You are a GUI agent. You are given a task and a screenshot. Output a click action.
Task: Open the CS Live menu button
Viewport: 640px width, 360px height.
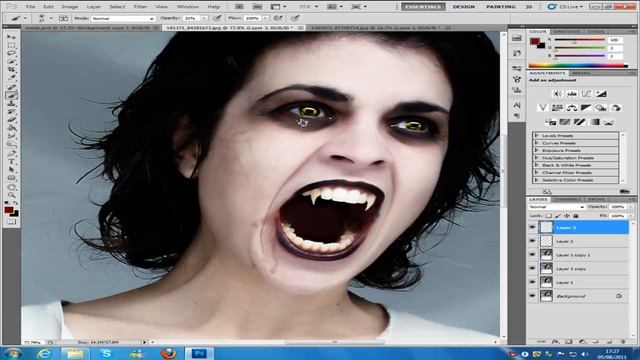(565, 7)
